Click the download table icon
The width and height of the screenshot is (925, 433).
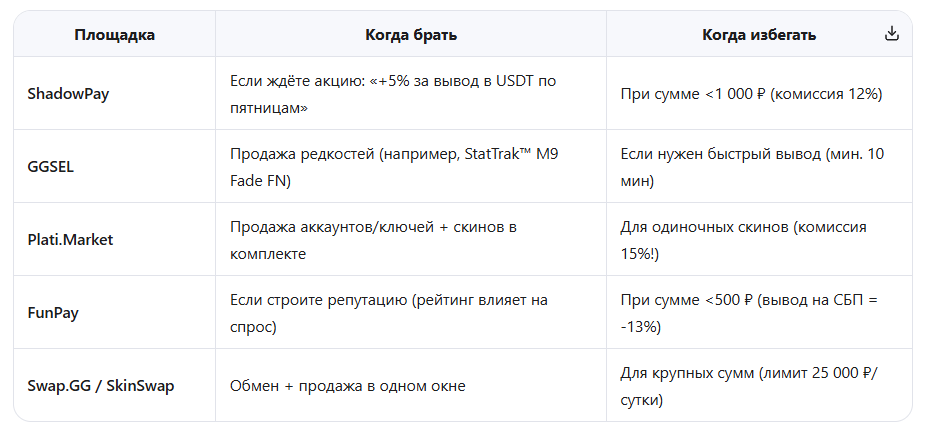coord(892,34)
